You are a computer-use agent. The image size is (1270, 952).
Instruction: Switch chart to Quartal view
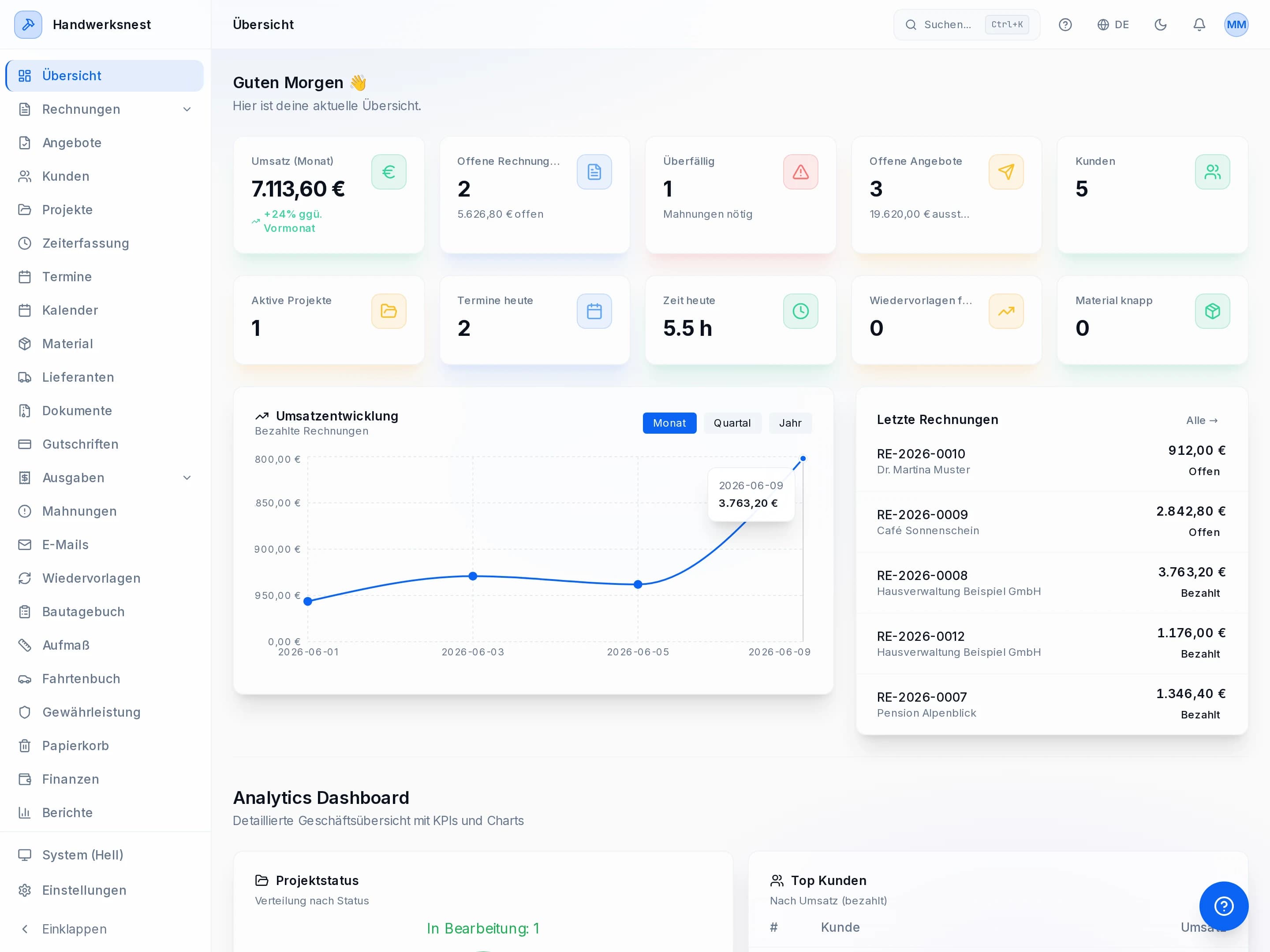point(732,423)
